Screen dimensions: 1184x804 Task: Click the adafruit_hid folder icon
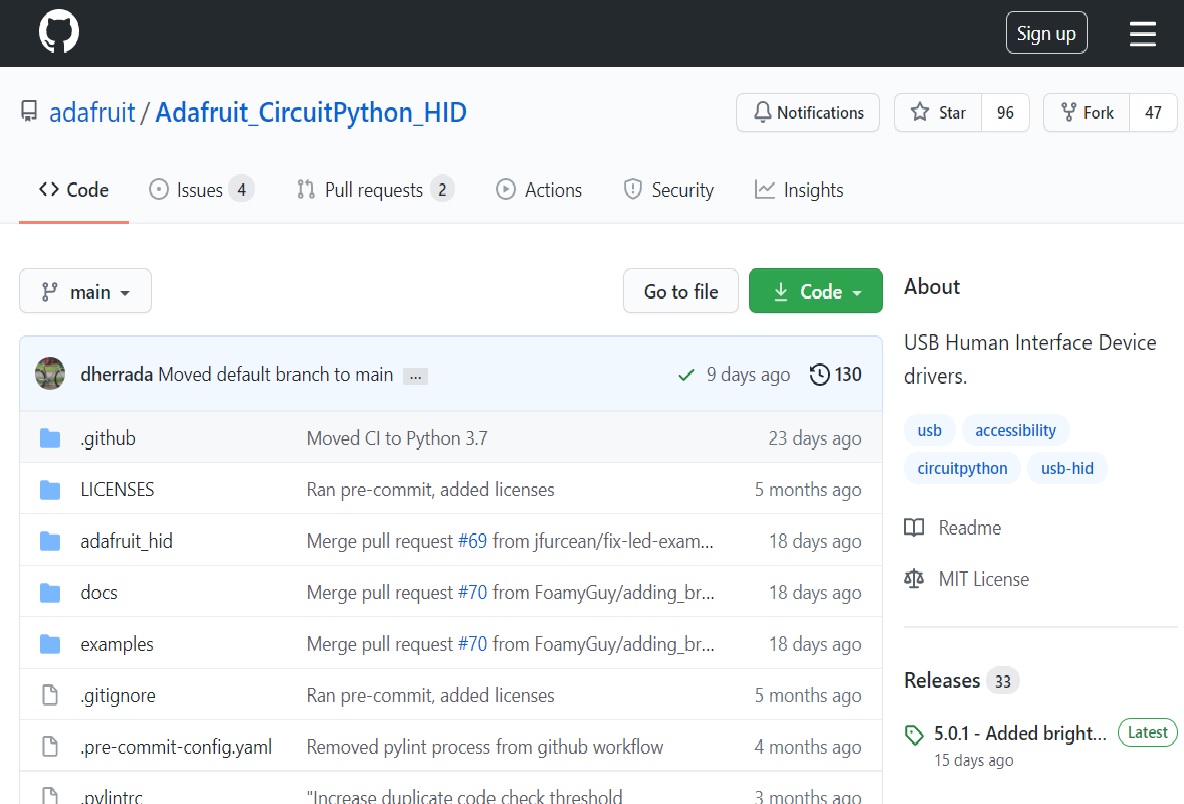[x=50, y=541]
